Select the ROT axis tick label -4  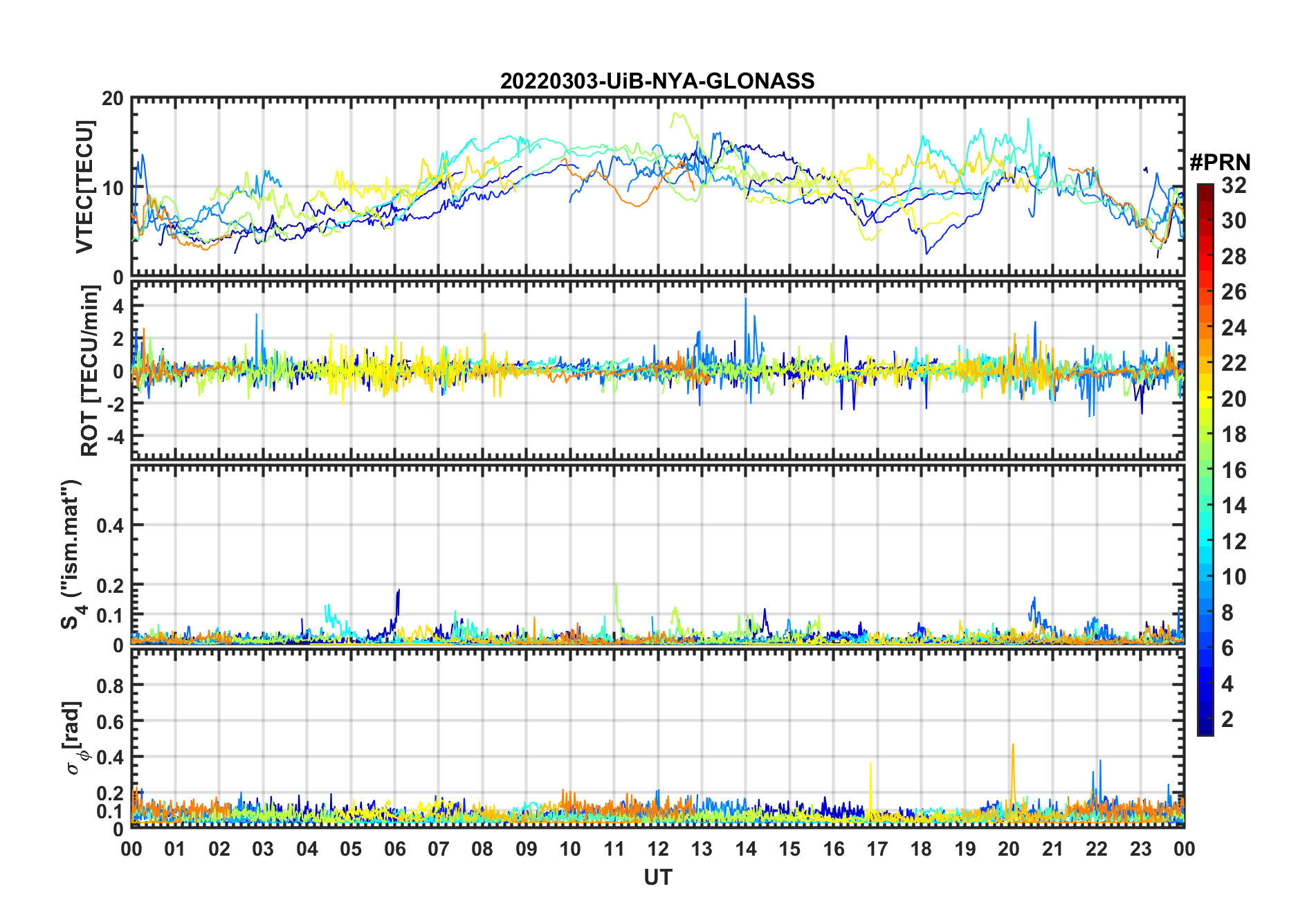click(115, 436)
